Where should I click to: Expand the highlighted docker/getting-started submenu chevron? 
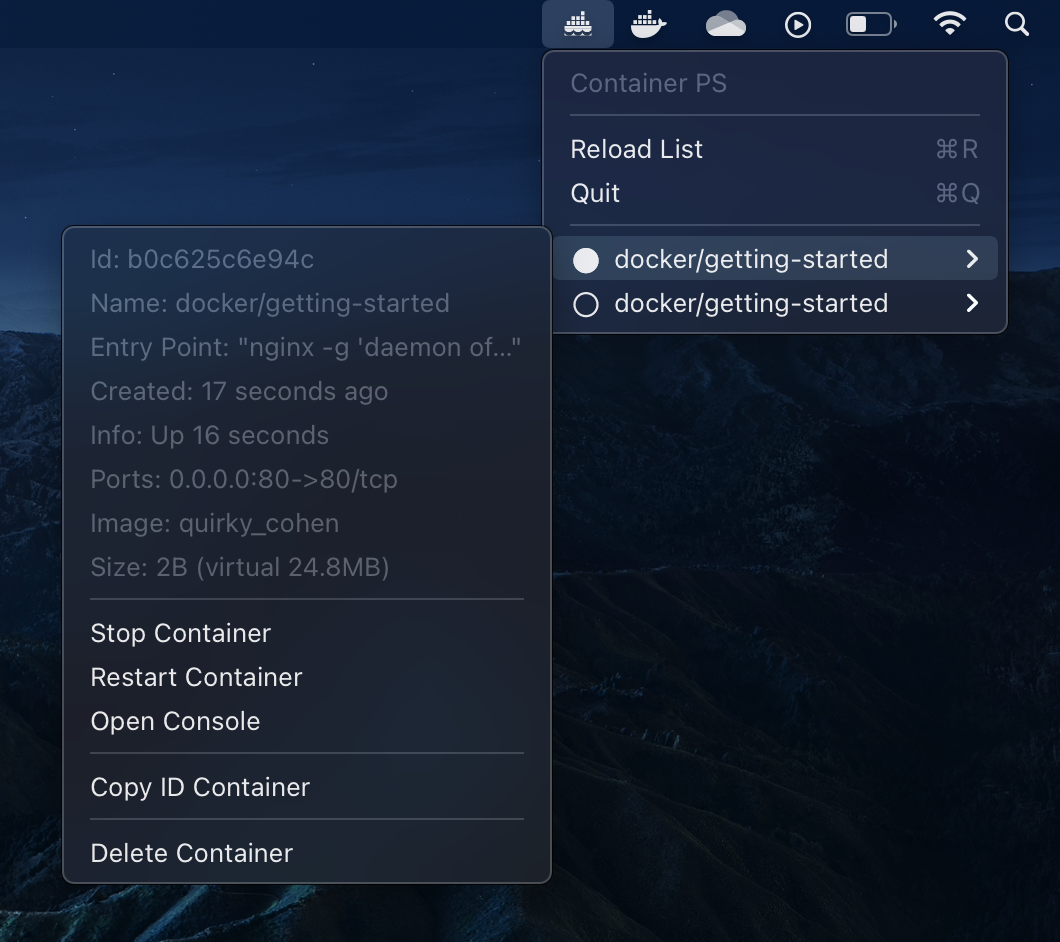(972, 259)
